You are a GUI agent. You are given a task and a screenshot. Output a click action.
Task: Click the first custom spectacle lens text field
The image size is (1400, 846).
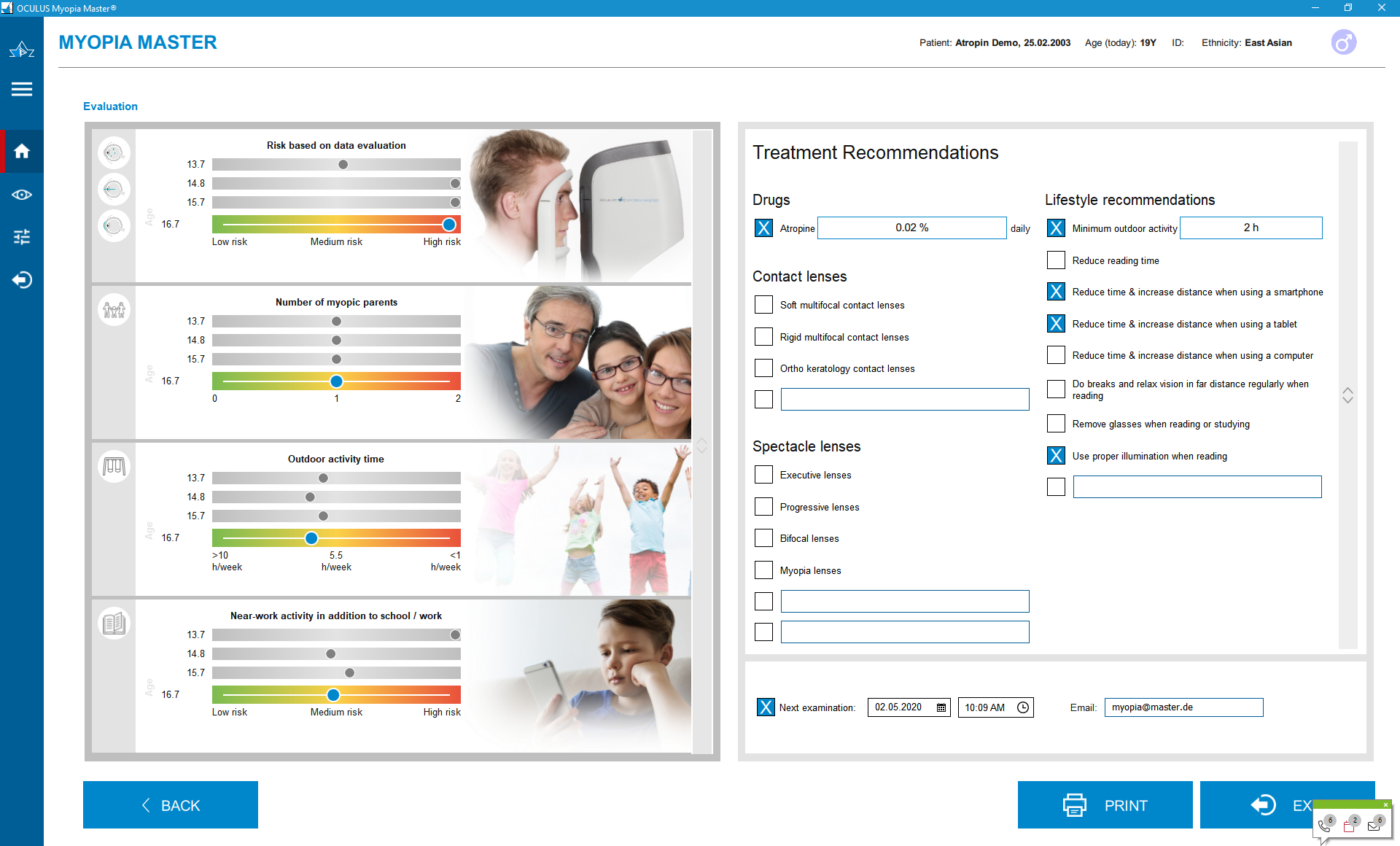[905, 602]
